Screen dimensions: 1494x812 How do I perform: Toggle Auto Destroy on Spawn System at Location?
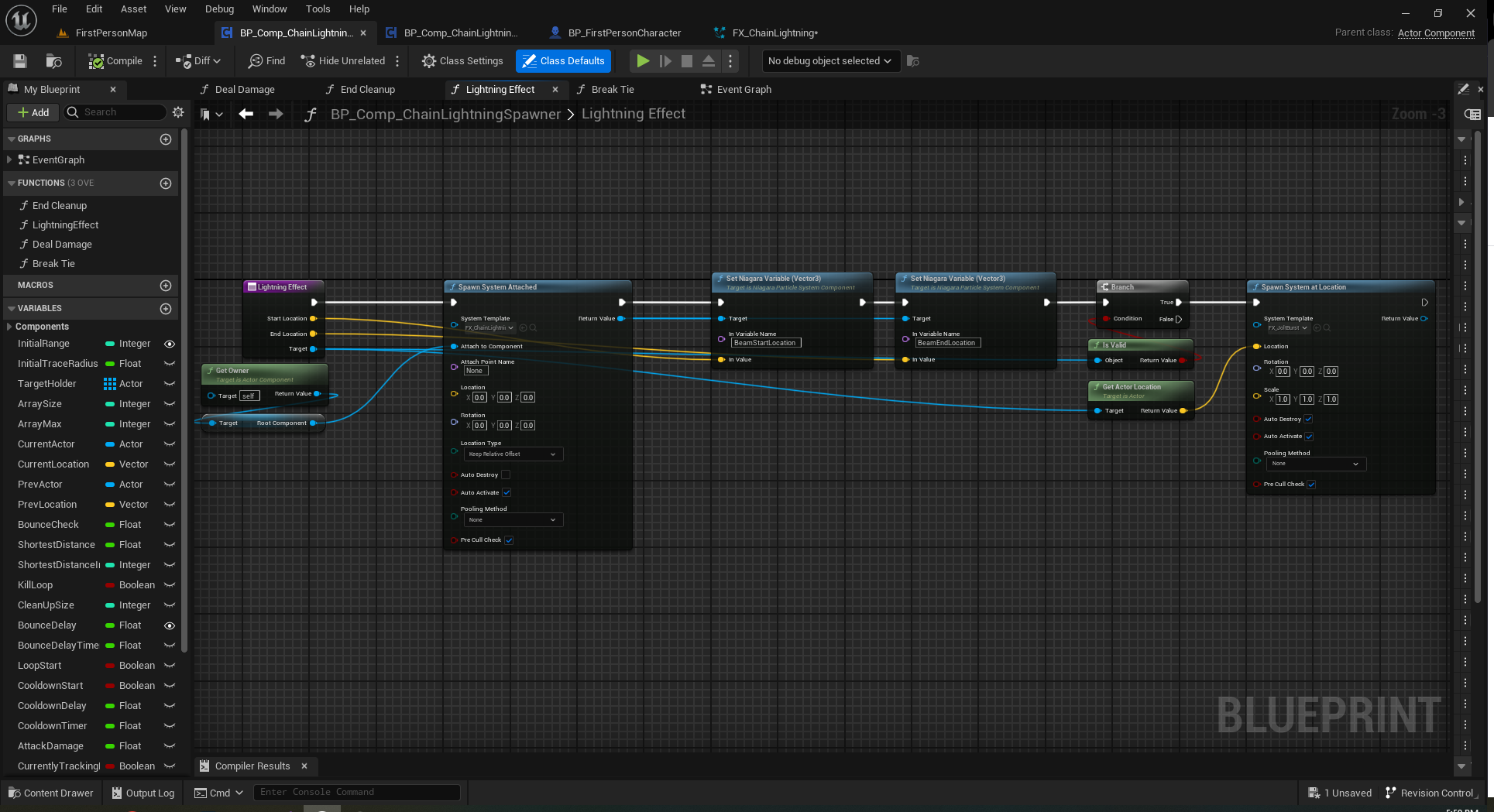[1308, 420]
